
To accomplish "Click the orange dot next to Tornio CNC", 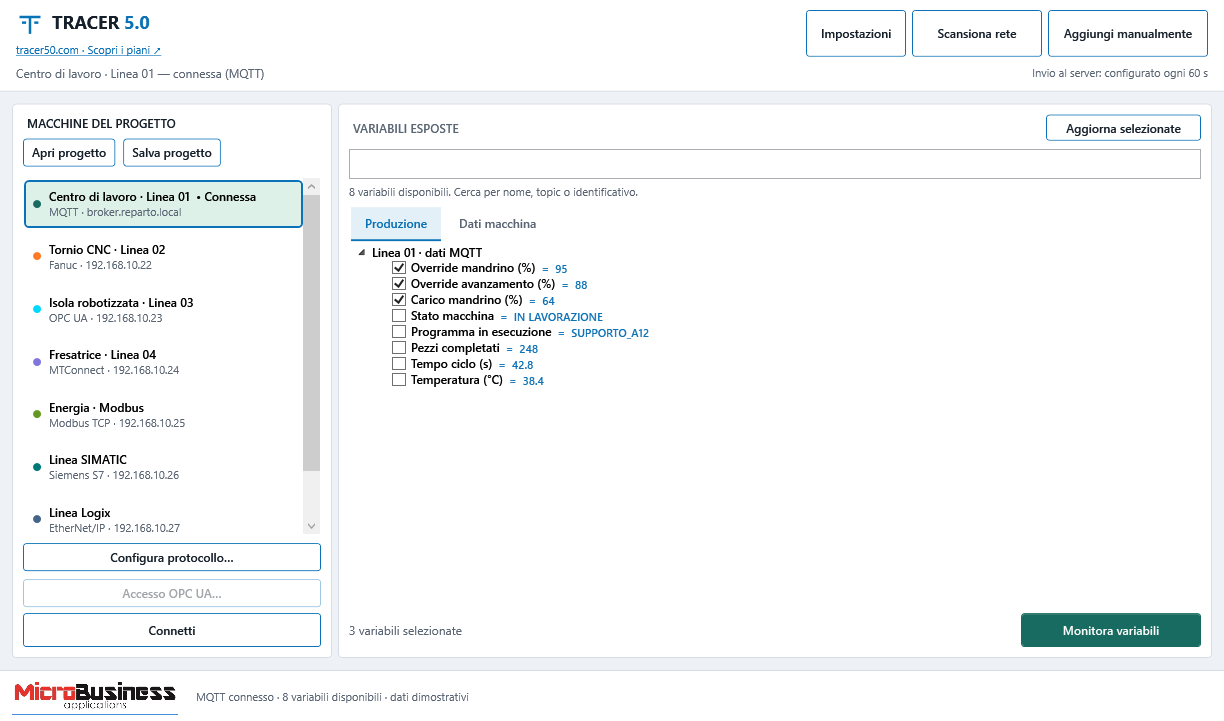I will pyautogui.click(x=37, y=257).
